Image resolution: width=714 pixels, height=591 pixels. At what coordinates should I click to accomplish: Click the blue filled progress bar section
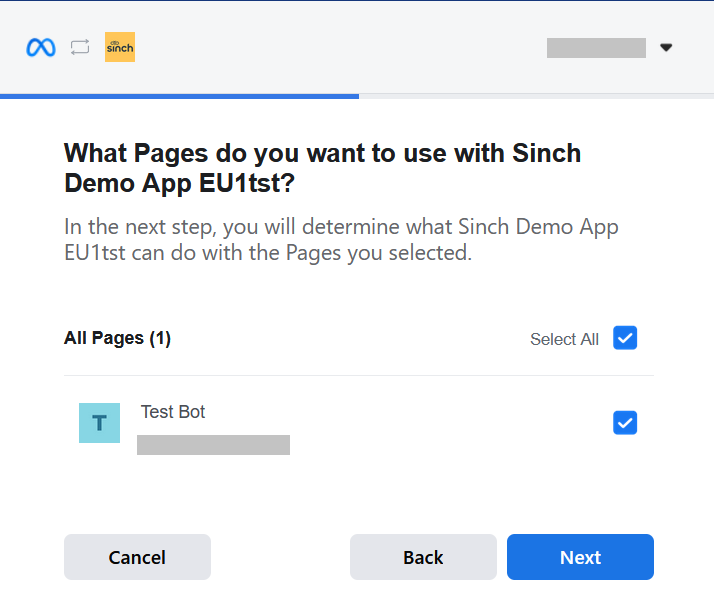point(179,97)
